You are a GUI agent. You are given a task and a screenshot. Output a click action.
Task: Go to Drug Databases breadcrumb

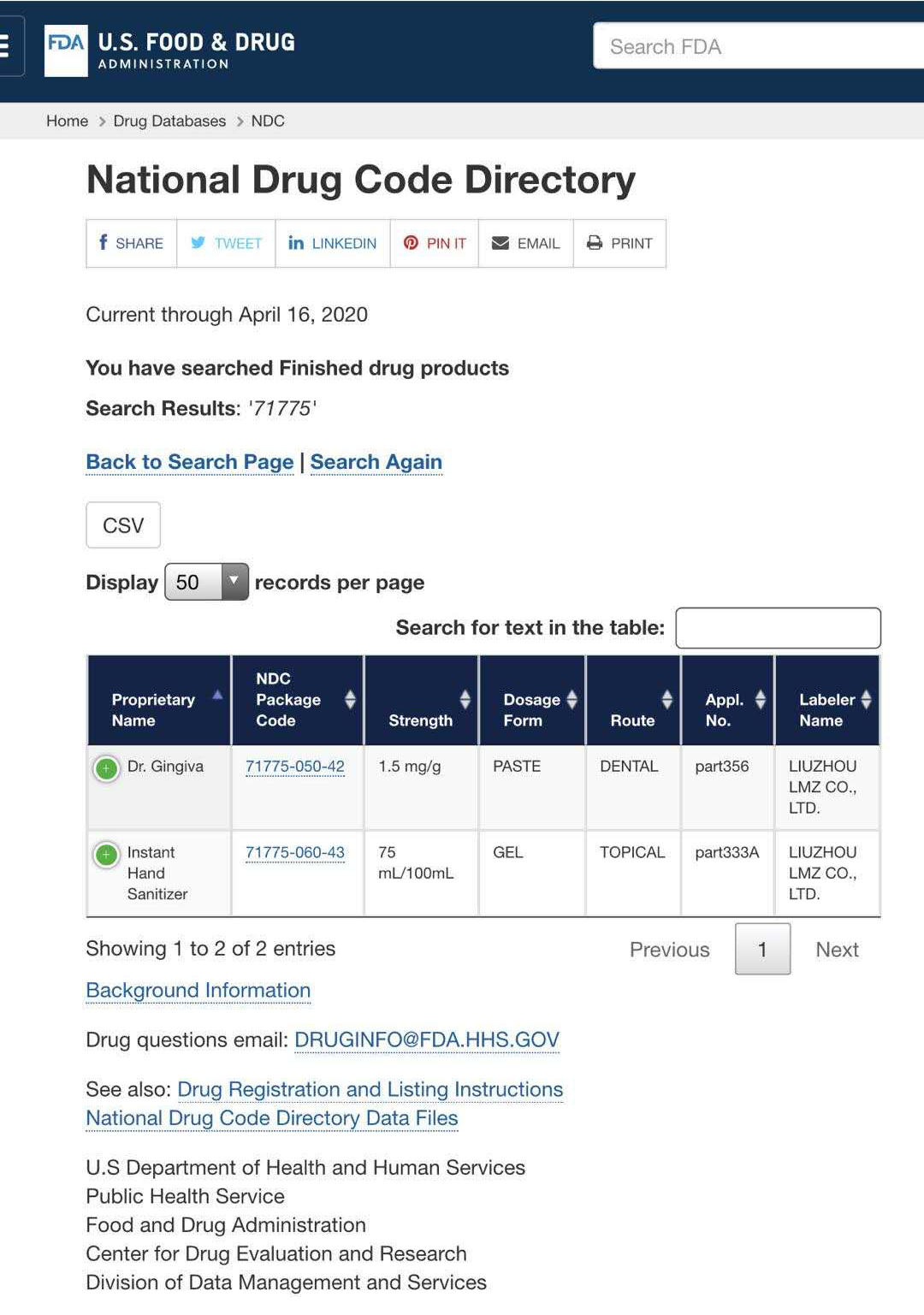tap(169, 121)
